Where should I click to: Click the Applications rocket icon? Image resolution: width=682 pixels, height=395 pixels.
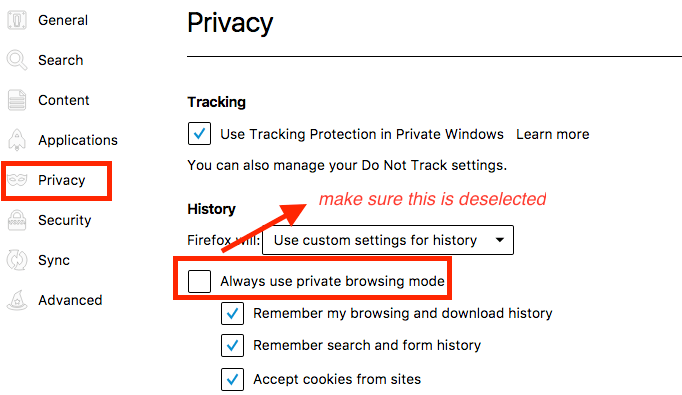coord(17,140)
